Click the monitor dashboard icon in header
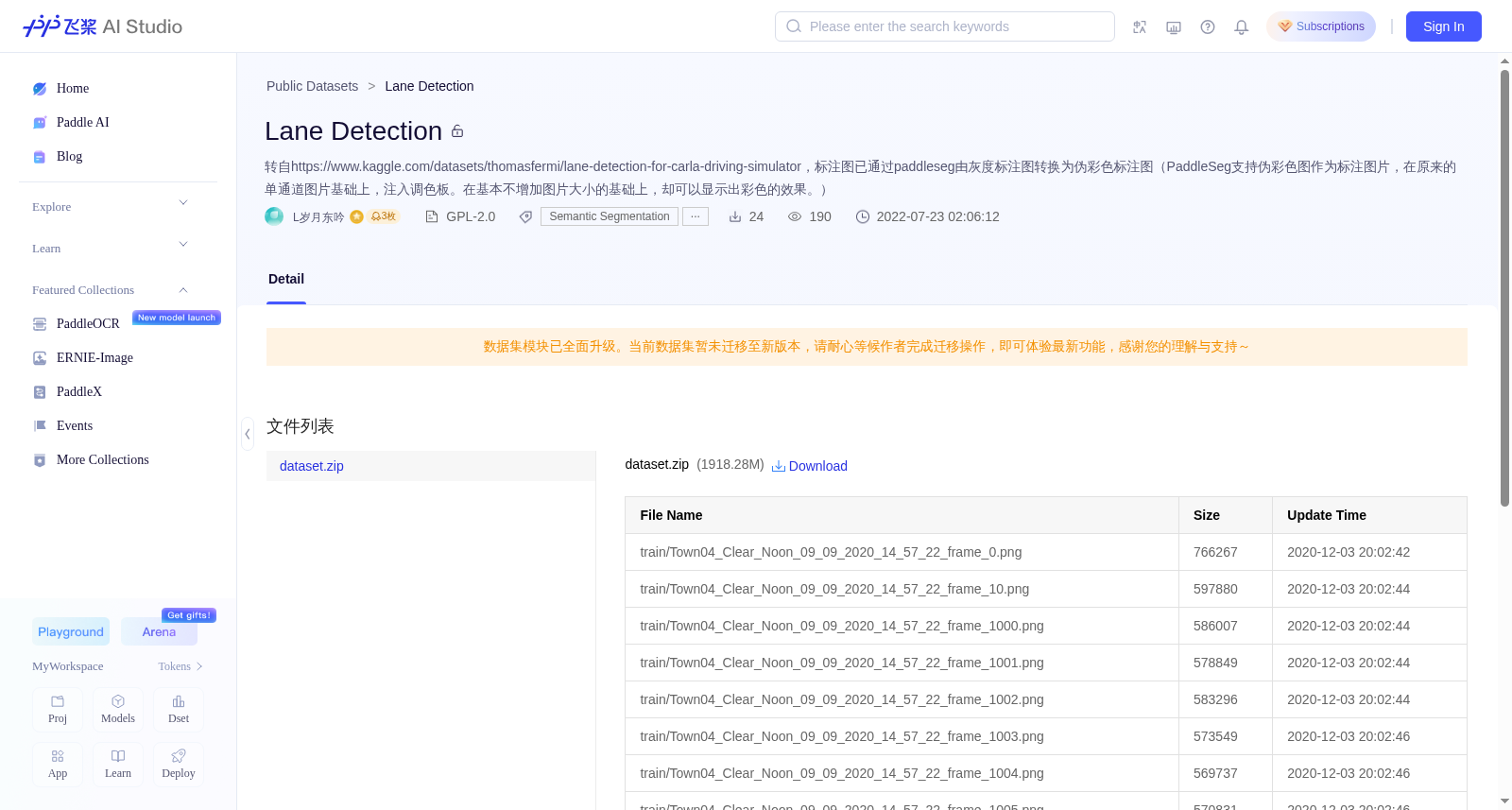The image size is (1512, 810). click(x=1174, y=26)
